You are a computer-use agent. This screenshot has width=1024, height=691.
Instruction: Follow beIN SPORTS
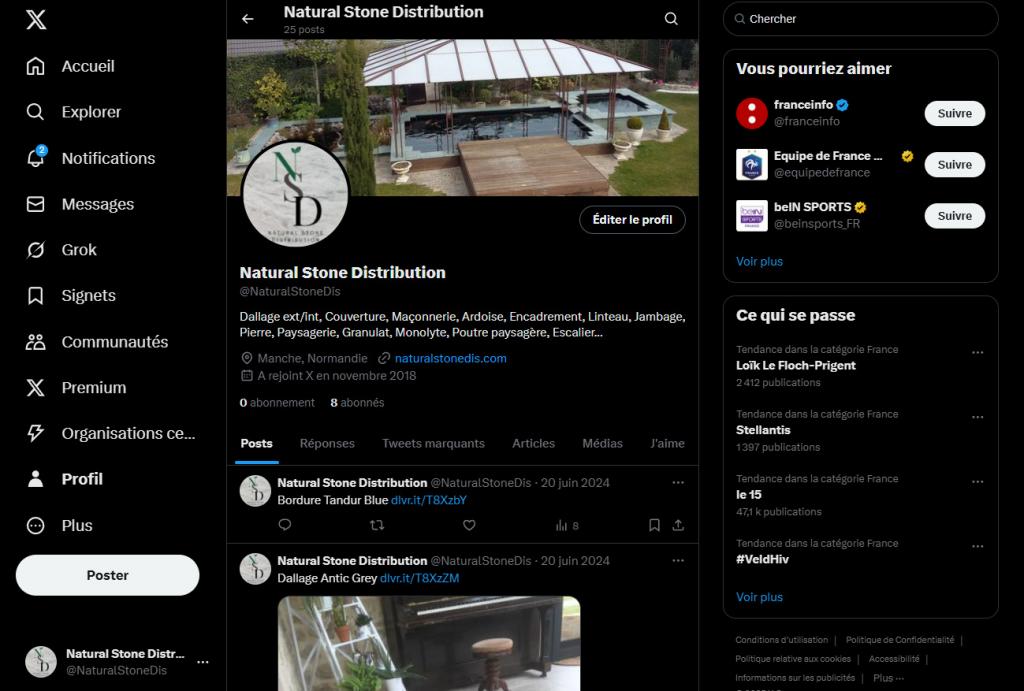953,215
